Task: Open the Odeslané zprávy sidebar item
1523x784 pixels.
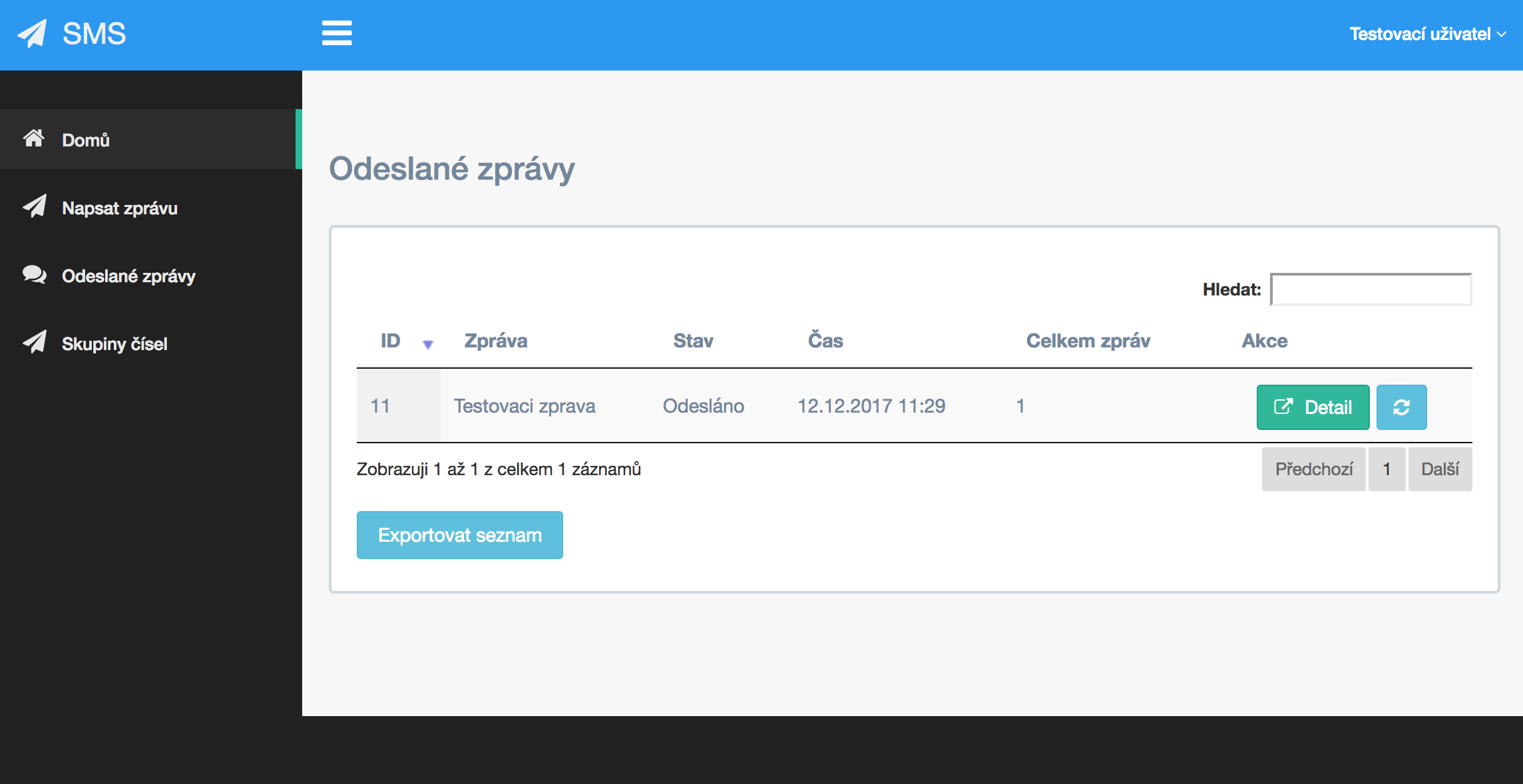Action: 151,276
